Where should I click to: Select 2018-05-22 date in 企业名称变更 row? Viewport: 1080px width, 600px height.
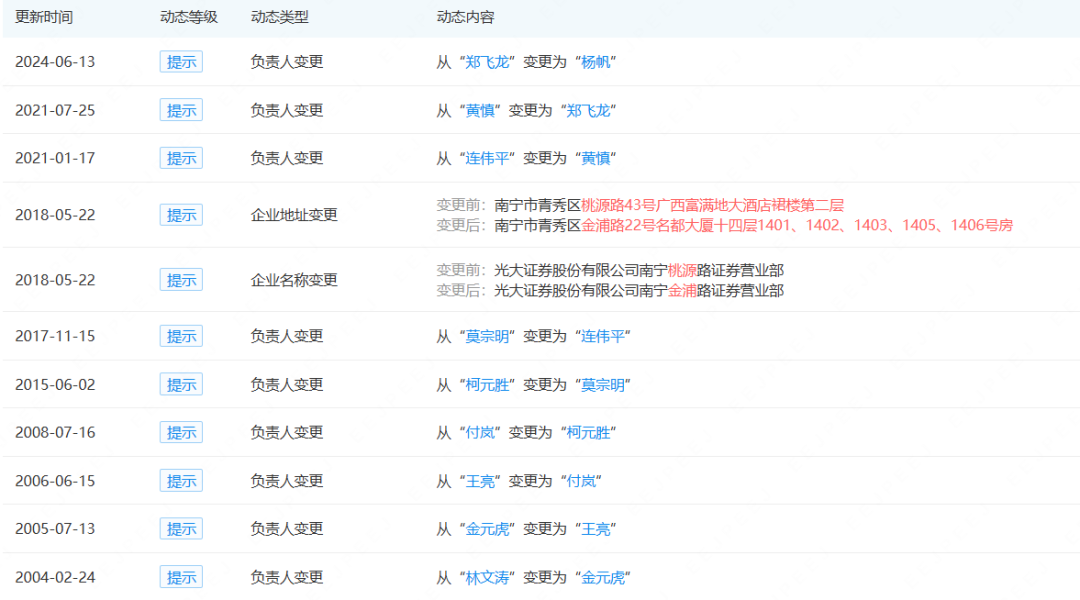coord(55,280)
